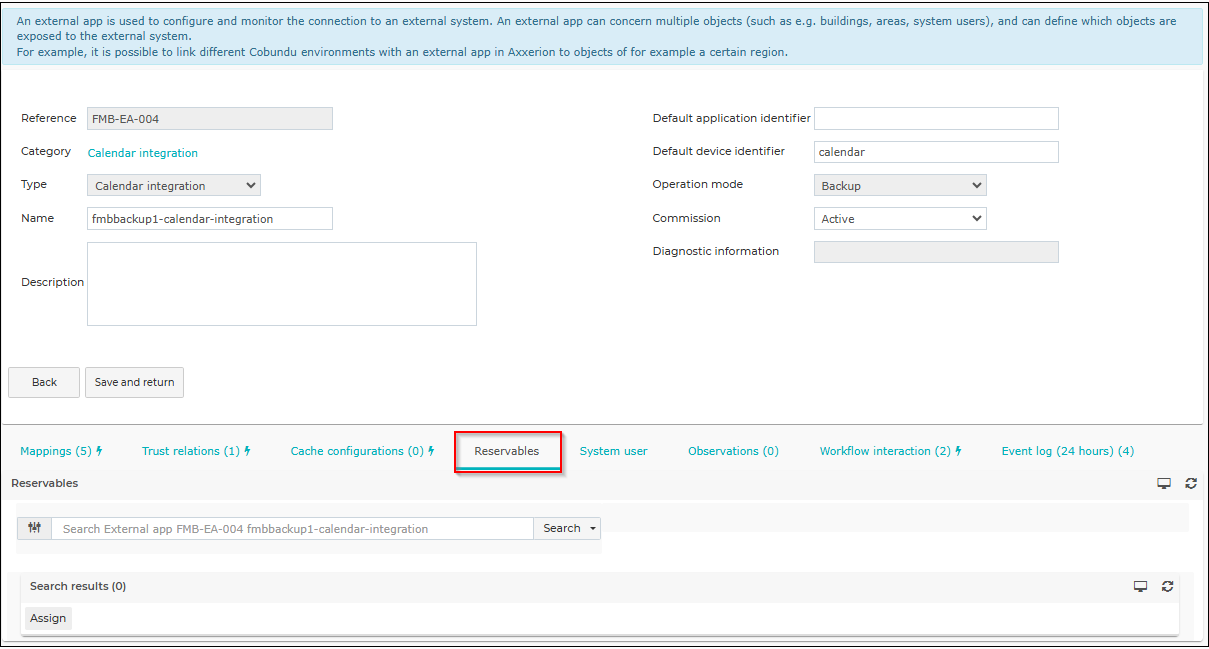The image size is (1209, 649).
Task: Refresh the Reservables panel
Action: (1191, 483)
